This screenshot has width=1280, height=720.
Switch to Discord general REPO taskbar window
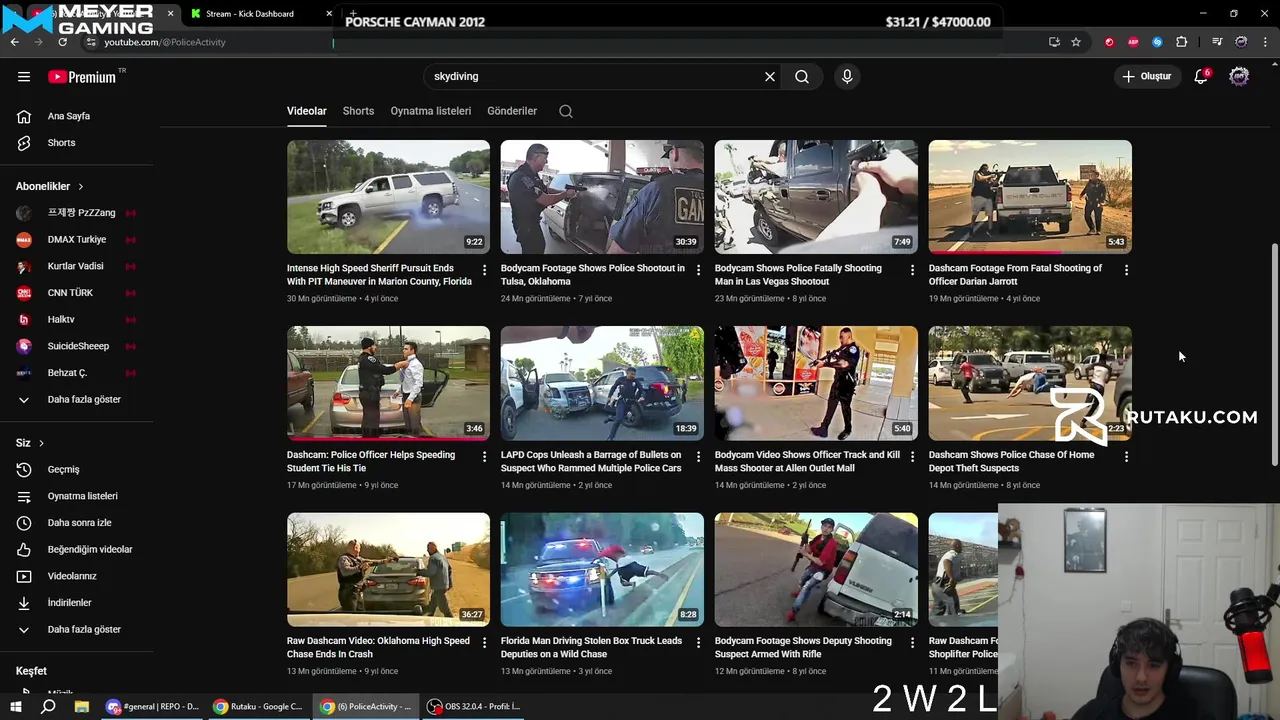[x=153, y=706]
